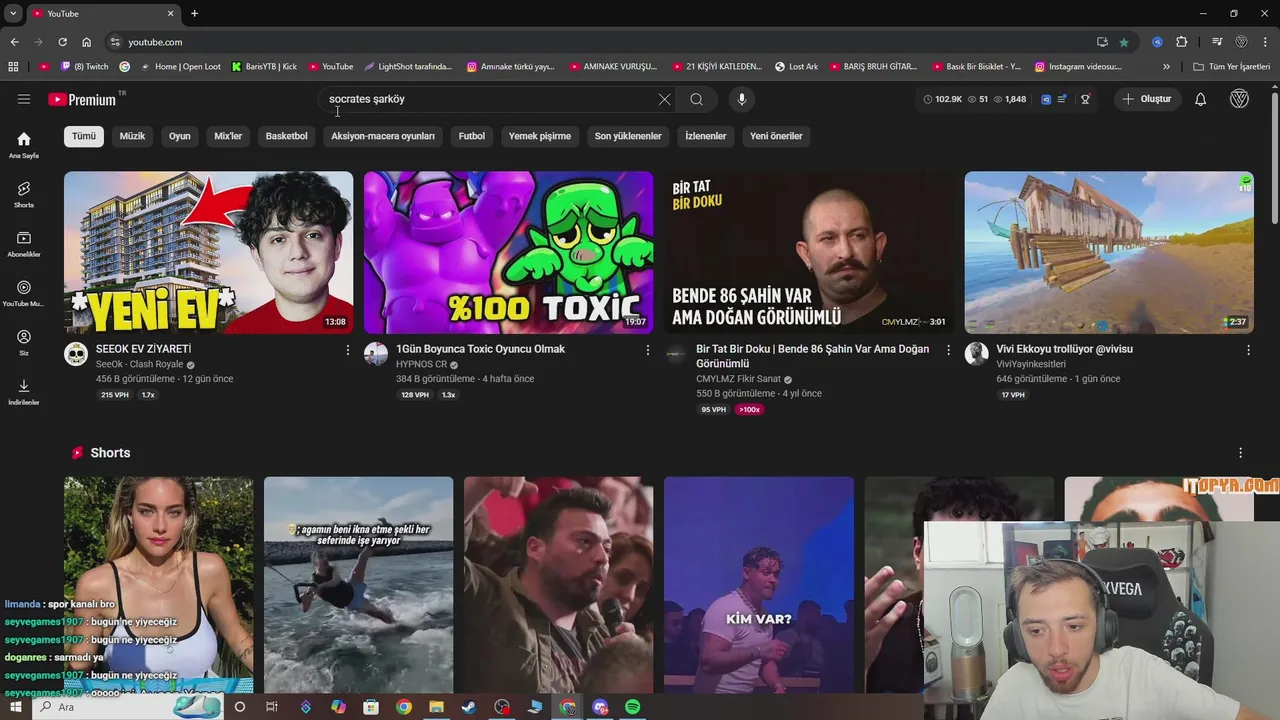Open the Bir Tat Bir Doku thumbnail
This screenshot has width=1280, height=720.
click(x=809, y=253)
